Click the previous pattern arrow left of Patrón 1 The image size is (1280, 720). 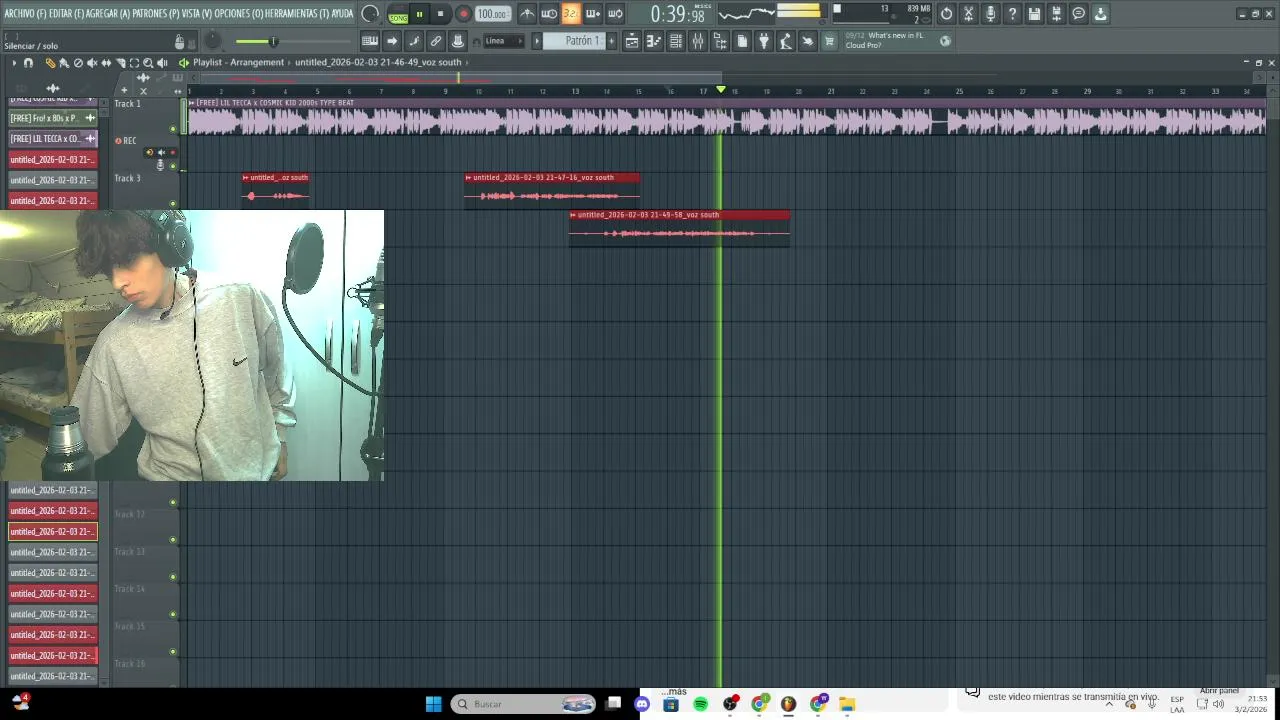[x=537, y=41]
